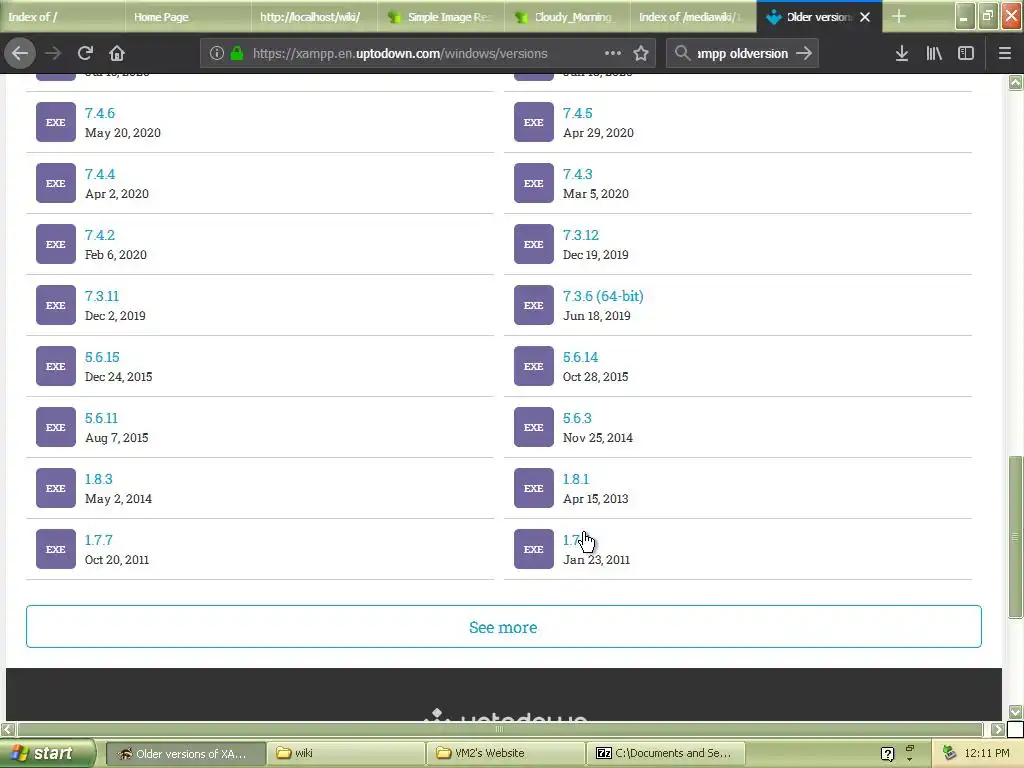Switch to the Home Page tab
The height and width of the screenshot is (768, 1024).
coord(188,16)
